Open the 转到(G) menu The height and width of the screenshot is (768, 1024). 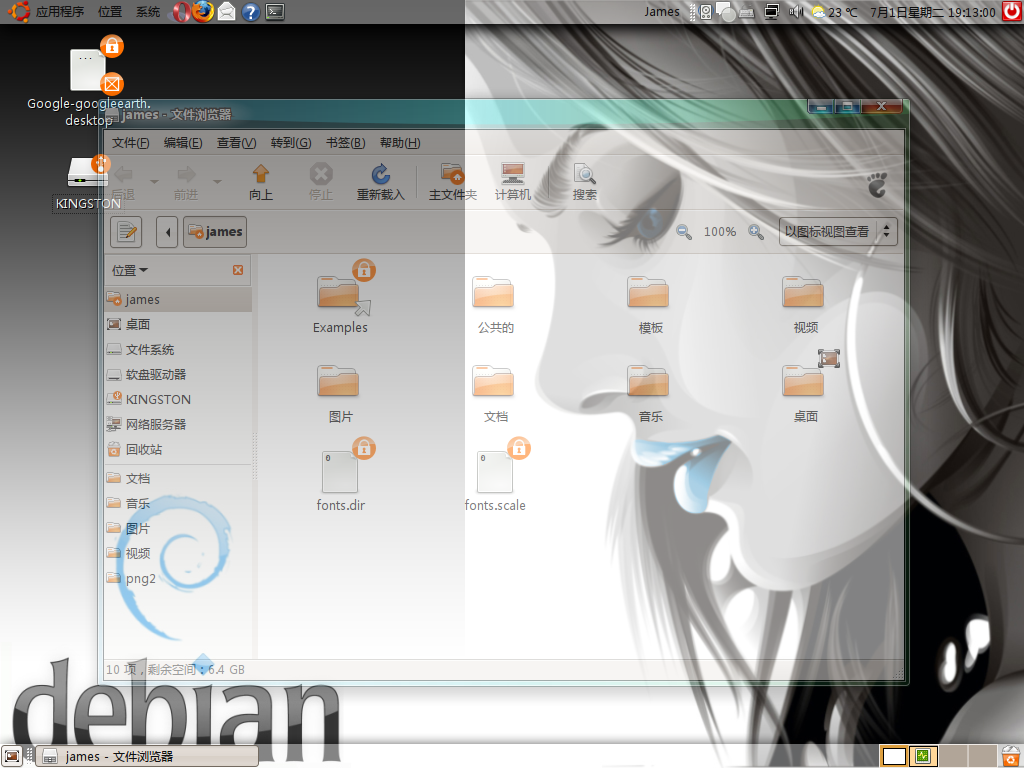point(291,142)
